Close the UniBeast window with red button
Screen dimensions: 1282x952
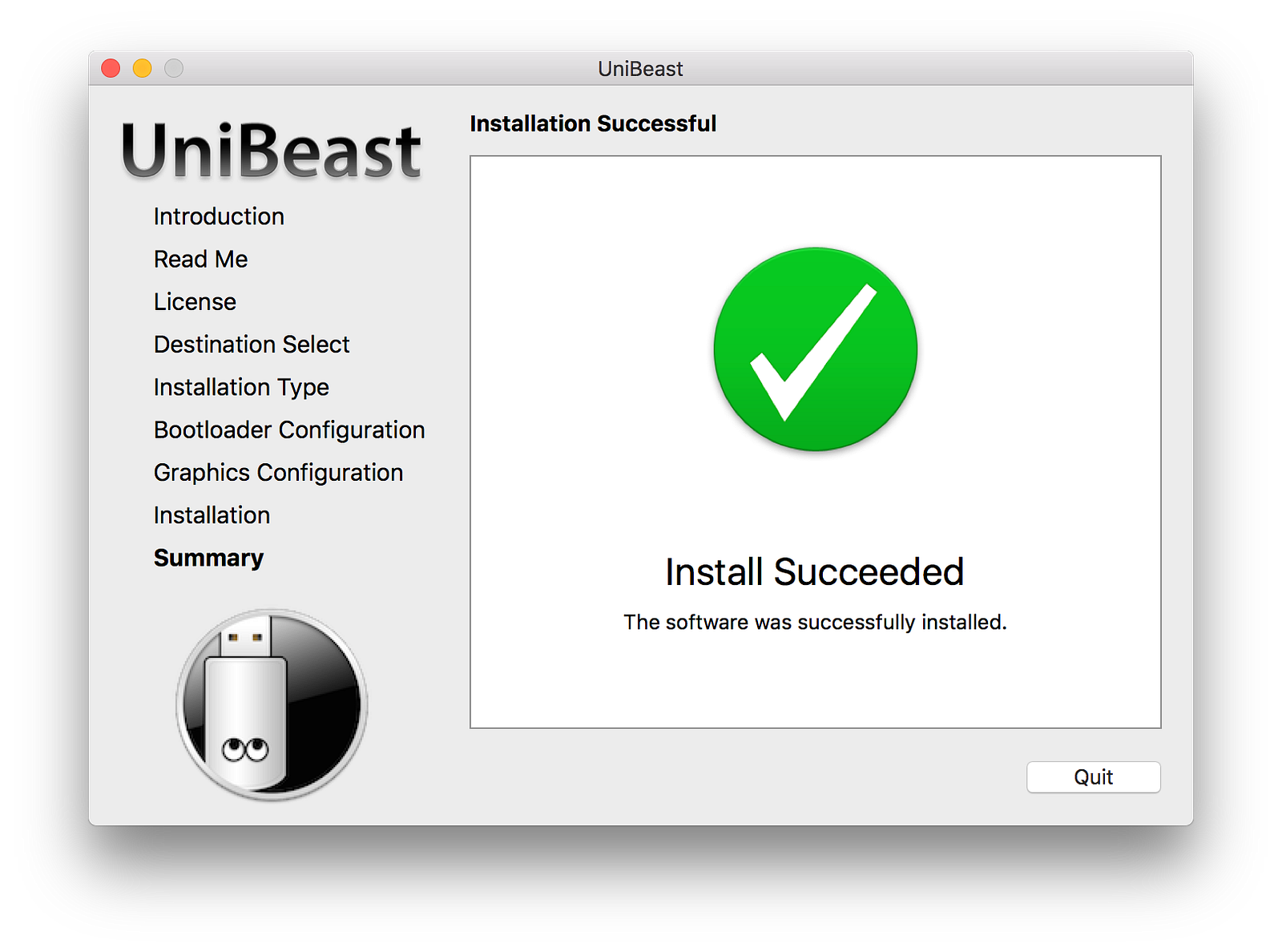(111, 68)
